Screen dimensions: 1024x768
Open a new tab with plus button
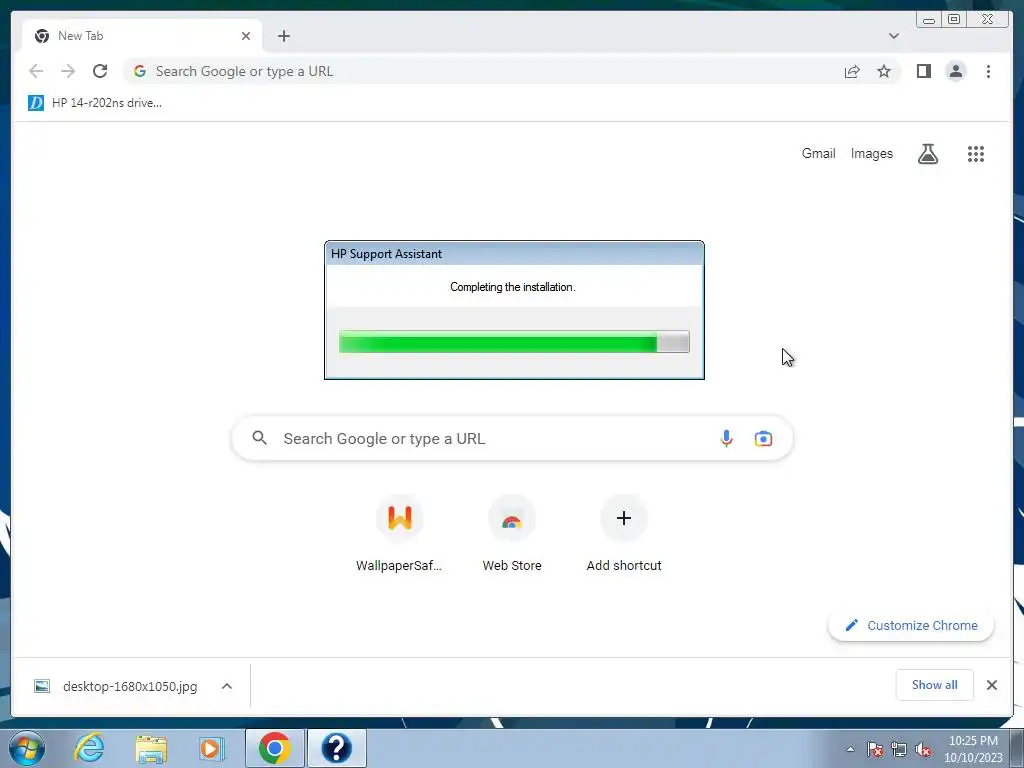[283, 36]
